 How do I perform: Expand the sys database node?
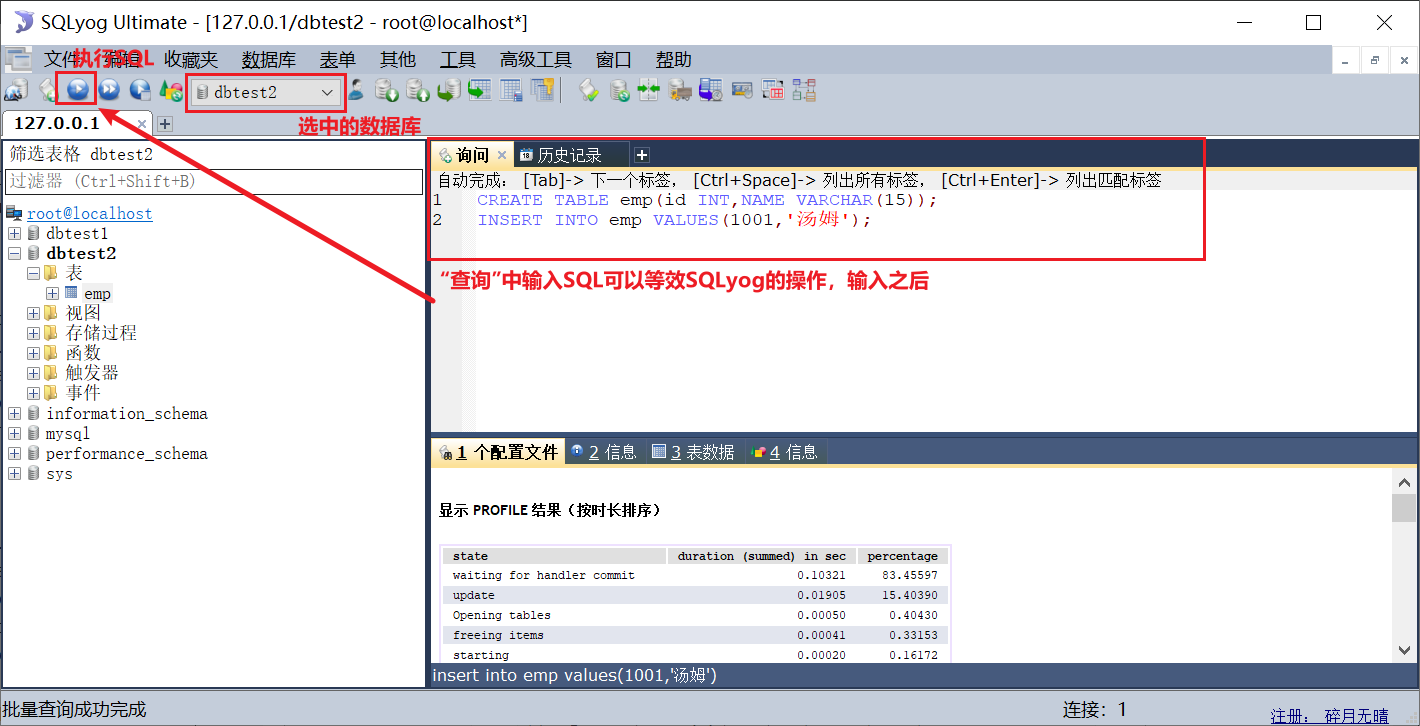(x=14, y=473)
